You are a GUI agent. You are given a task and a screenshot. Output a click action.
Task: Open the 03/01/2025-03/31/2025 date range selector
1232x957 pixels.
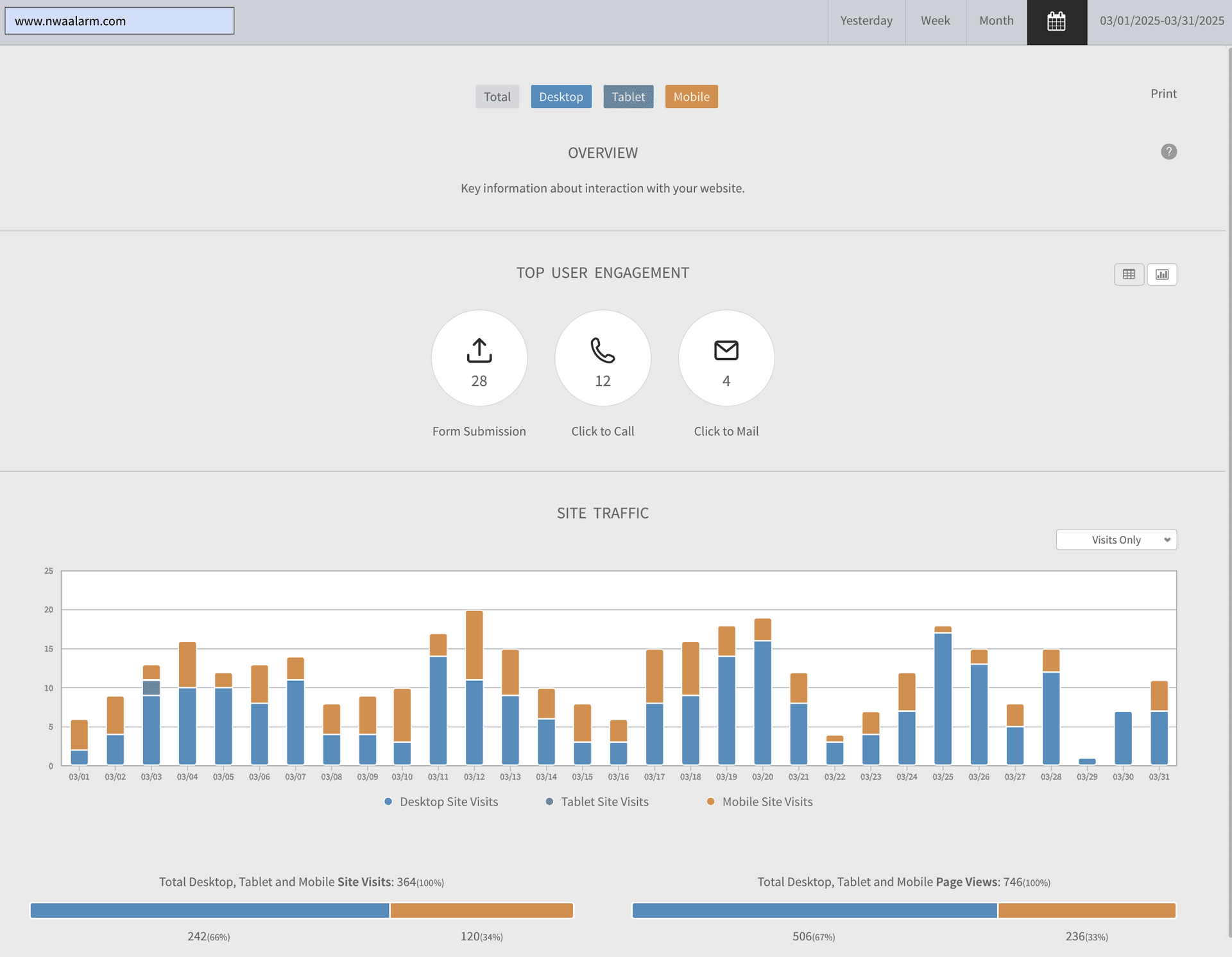point(1161,21)
